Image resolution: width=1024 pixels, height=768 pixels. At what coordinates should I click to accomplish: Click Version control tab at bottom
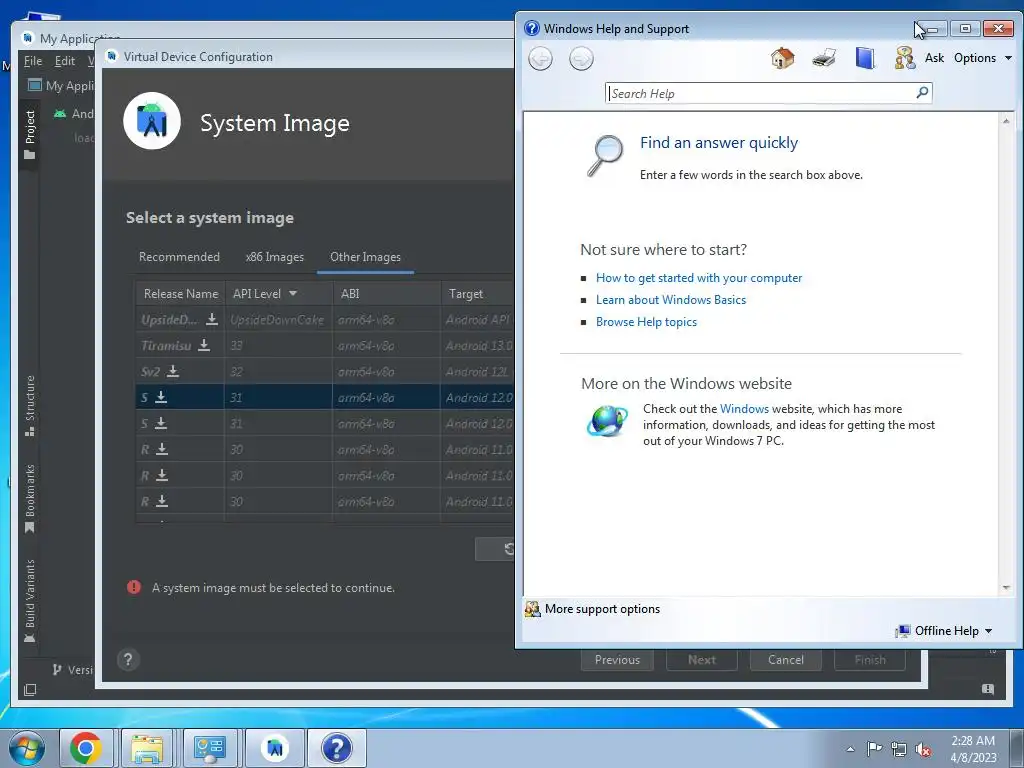pos(72,670)
